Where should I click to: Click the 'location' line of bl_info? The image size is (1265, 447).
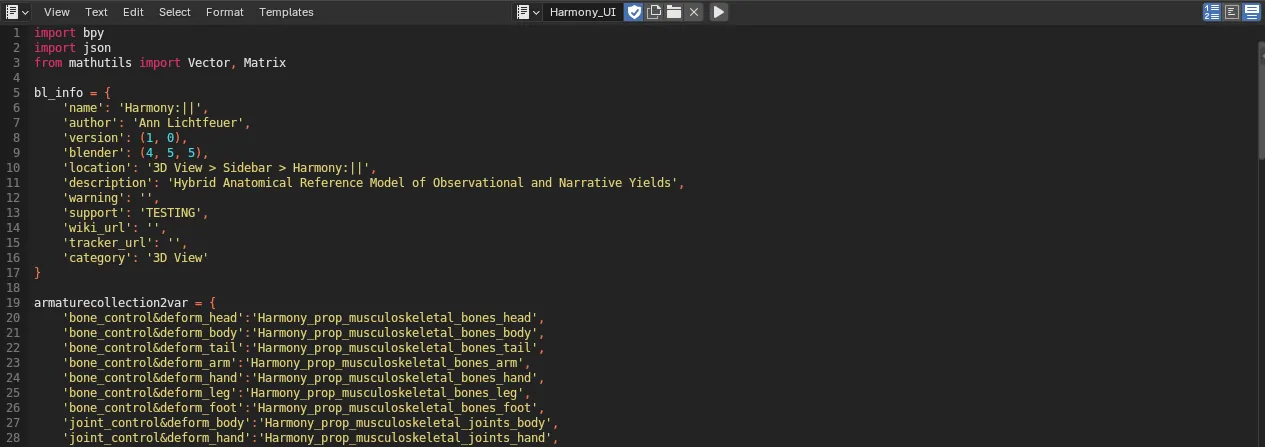pos(218,168)
